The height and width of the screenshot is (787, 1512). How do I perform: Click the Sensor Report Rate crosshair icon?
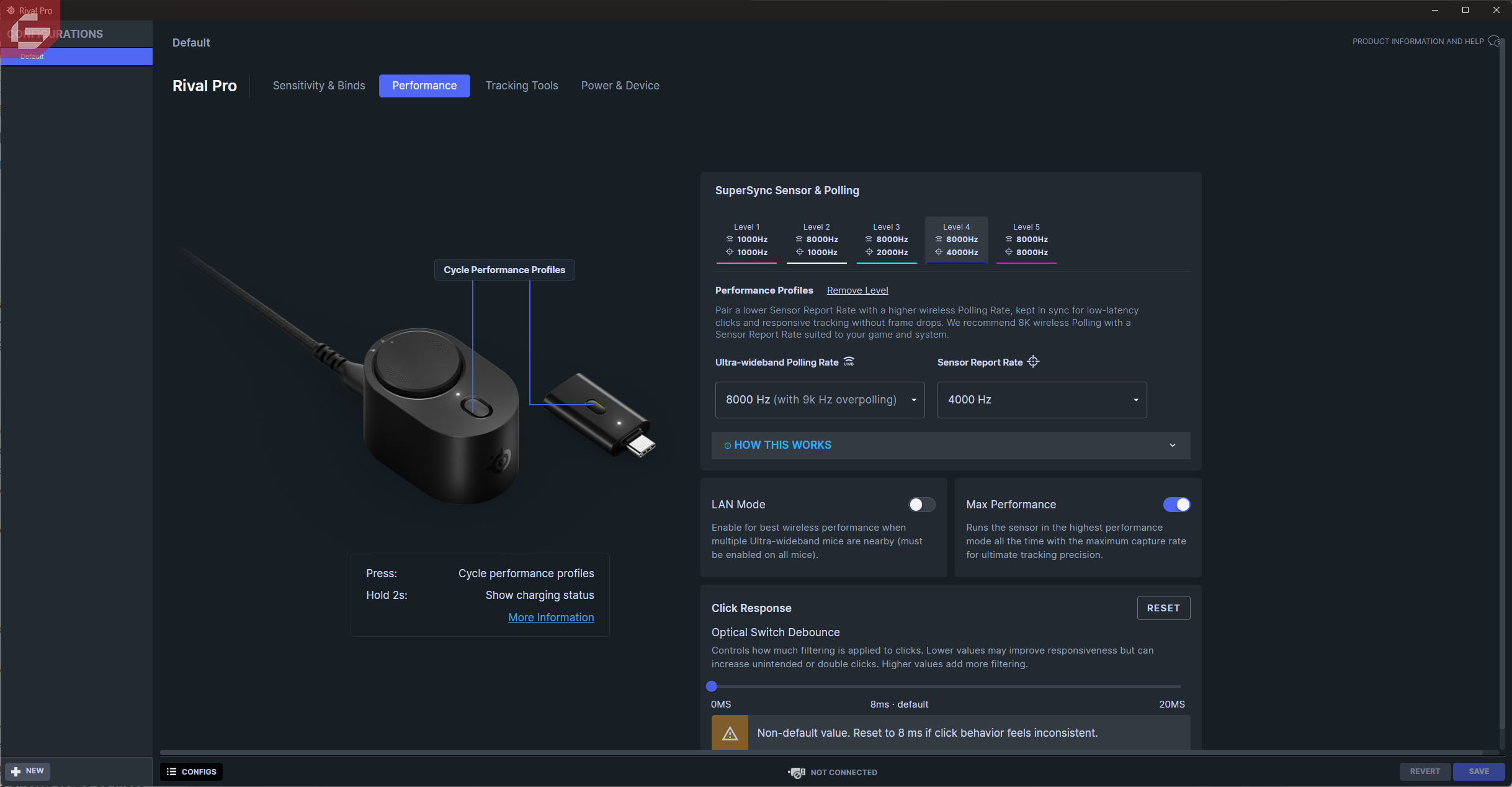(x=1033, y=362)
